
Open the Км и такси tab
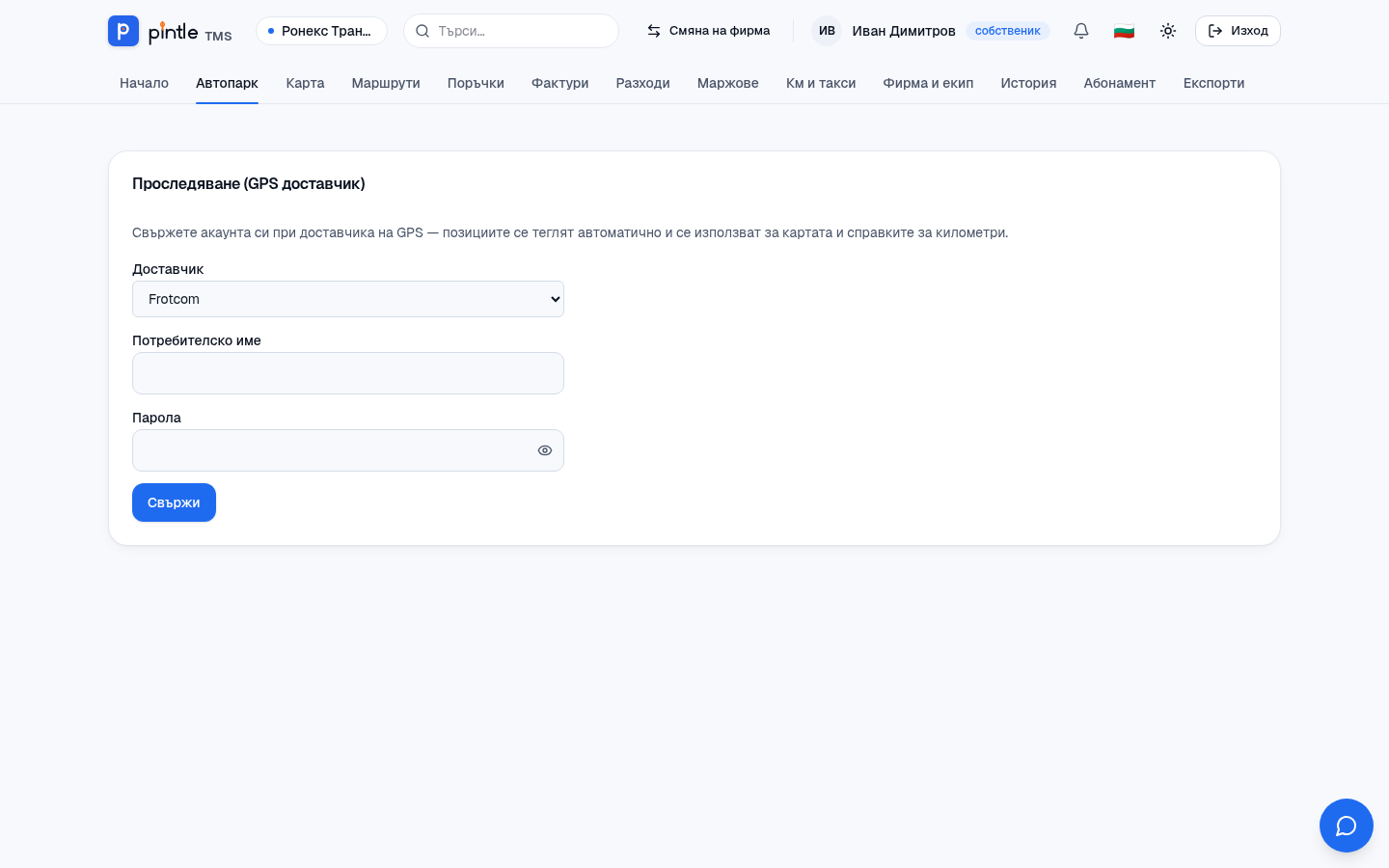821,83
